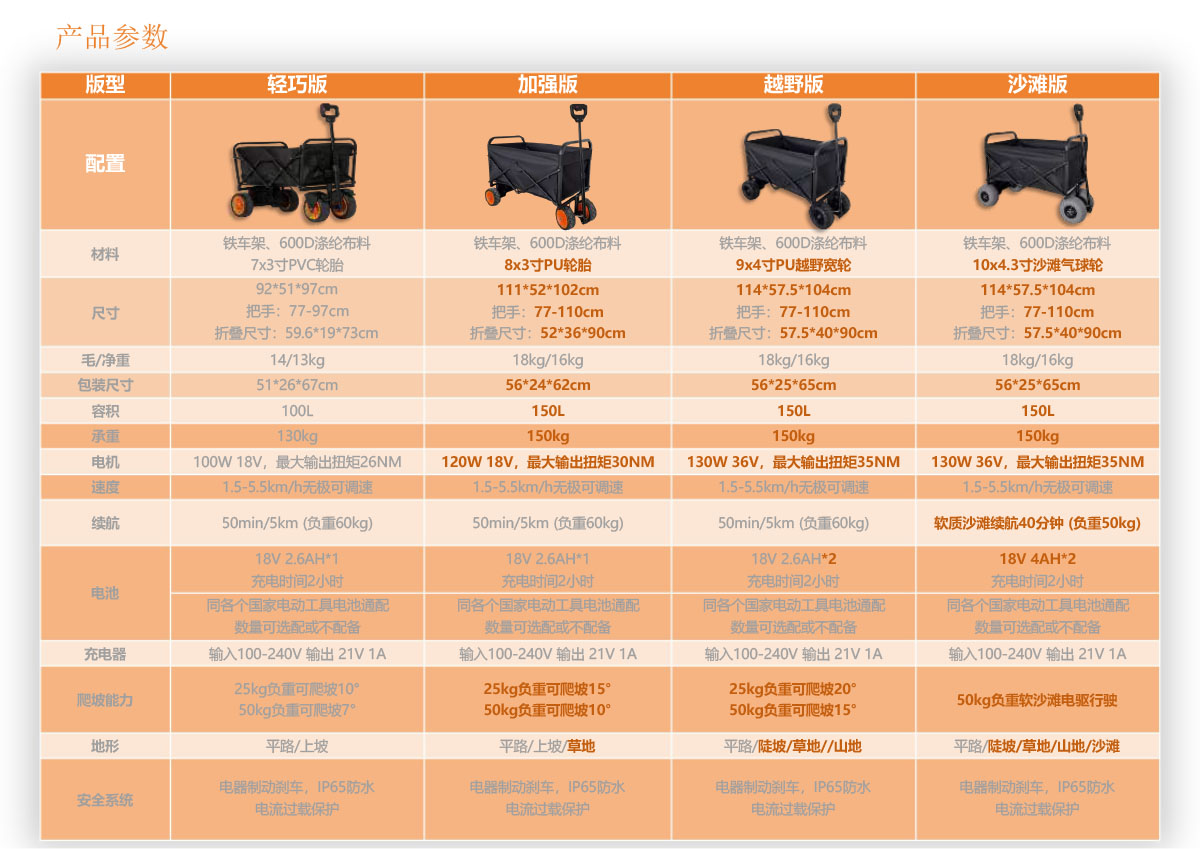Click the 越野版 column header
Image resolution: width=1200 pixels, height=849 pixels.
point(793,85)
